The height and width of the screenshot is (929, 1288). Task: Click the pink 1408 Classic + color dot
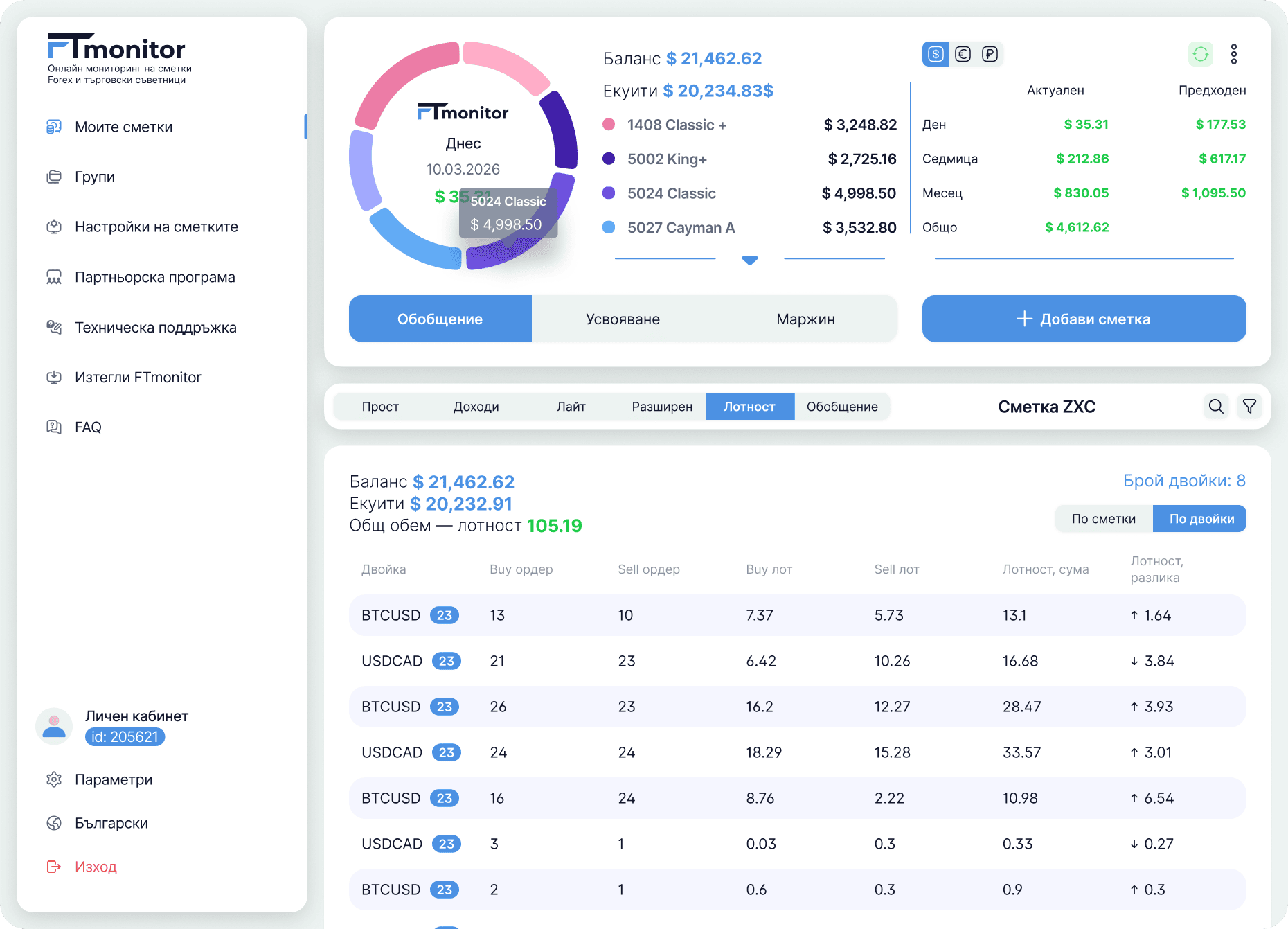(609, 124)
